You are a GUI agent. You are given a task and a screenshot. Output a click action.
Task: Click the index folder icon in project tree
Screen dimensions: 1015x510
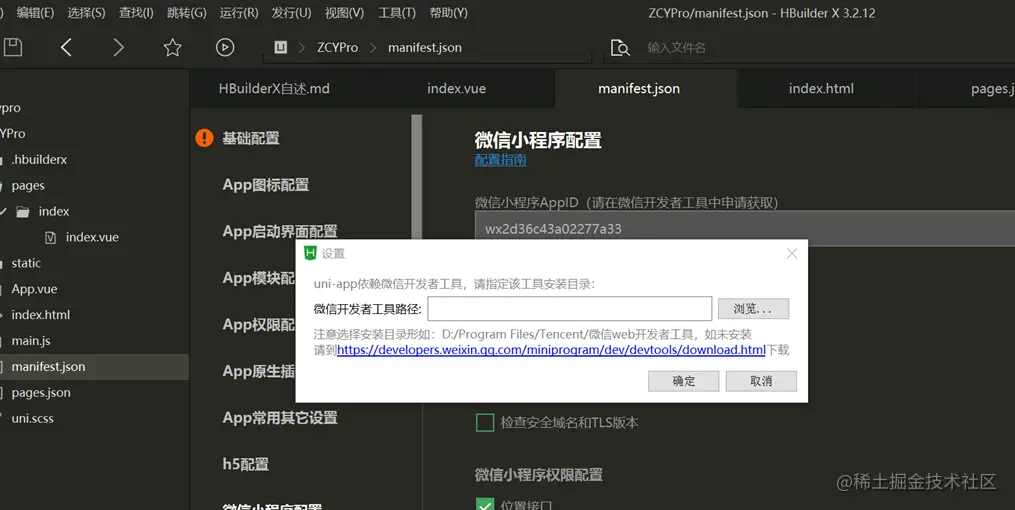pyautogui.click(x=23, y=212)
